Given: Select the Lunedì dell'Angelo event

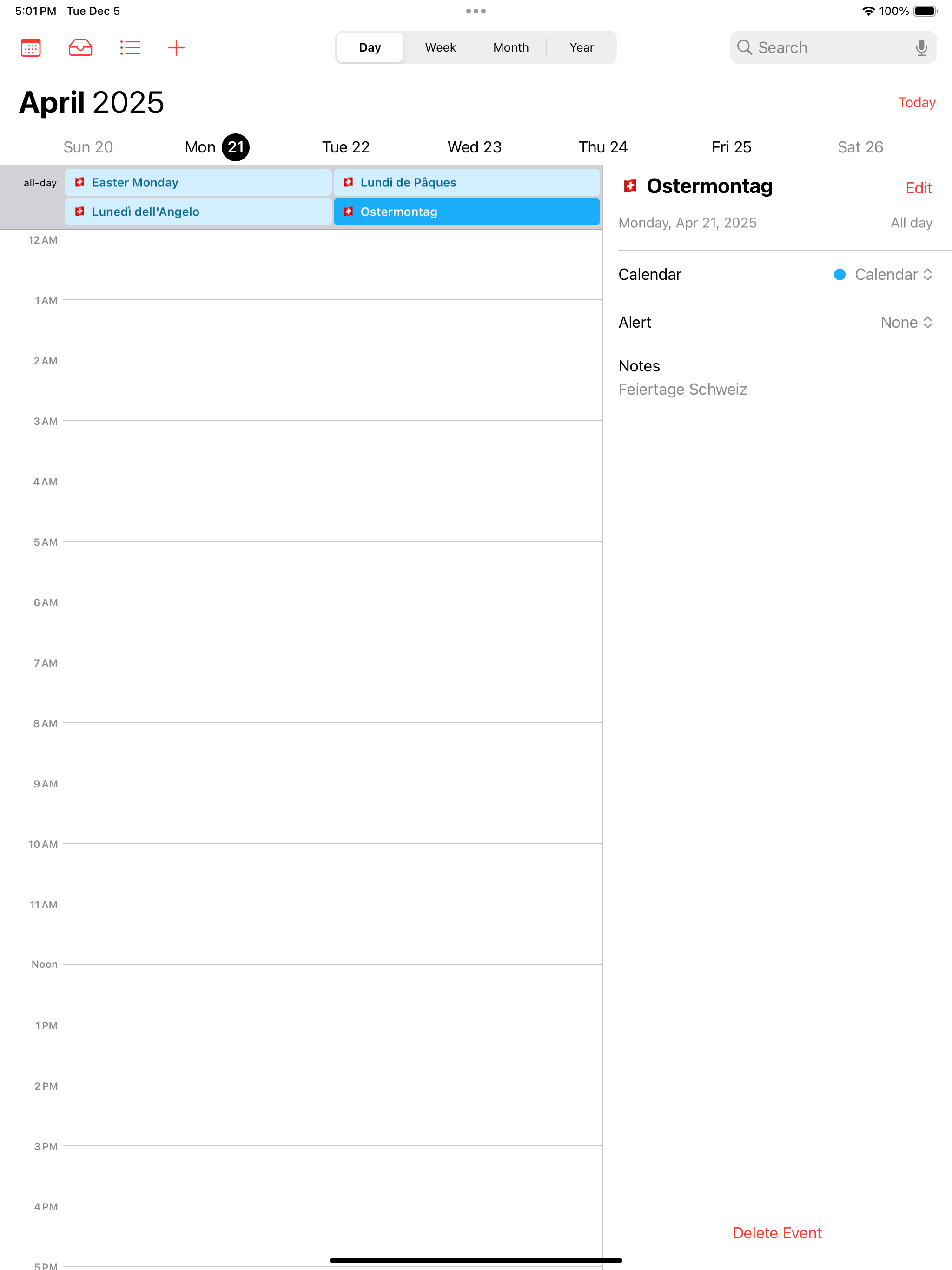Looking at the screenshot, I should 198,212.
